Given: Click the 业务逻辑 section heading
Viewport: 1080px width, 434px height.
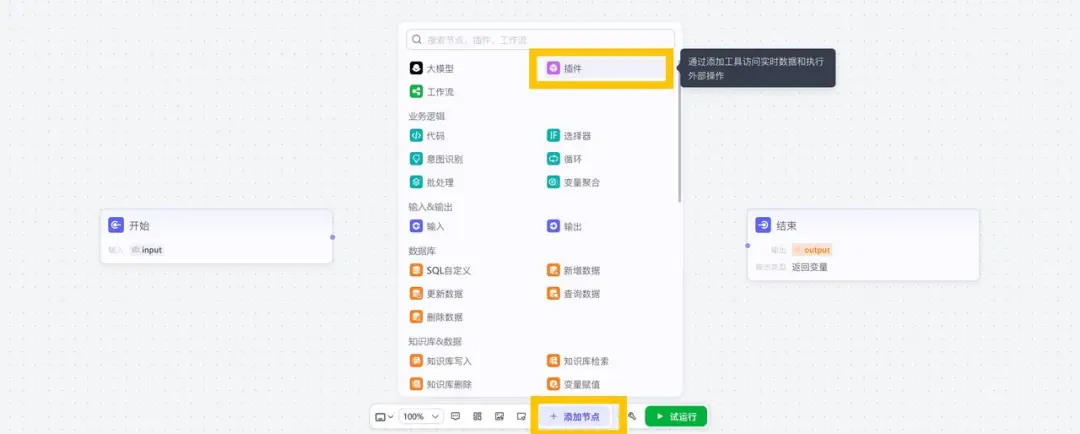Looking at the screenshot, I should pyautogui.click(x=426, y=116).
